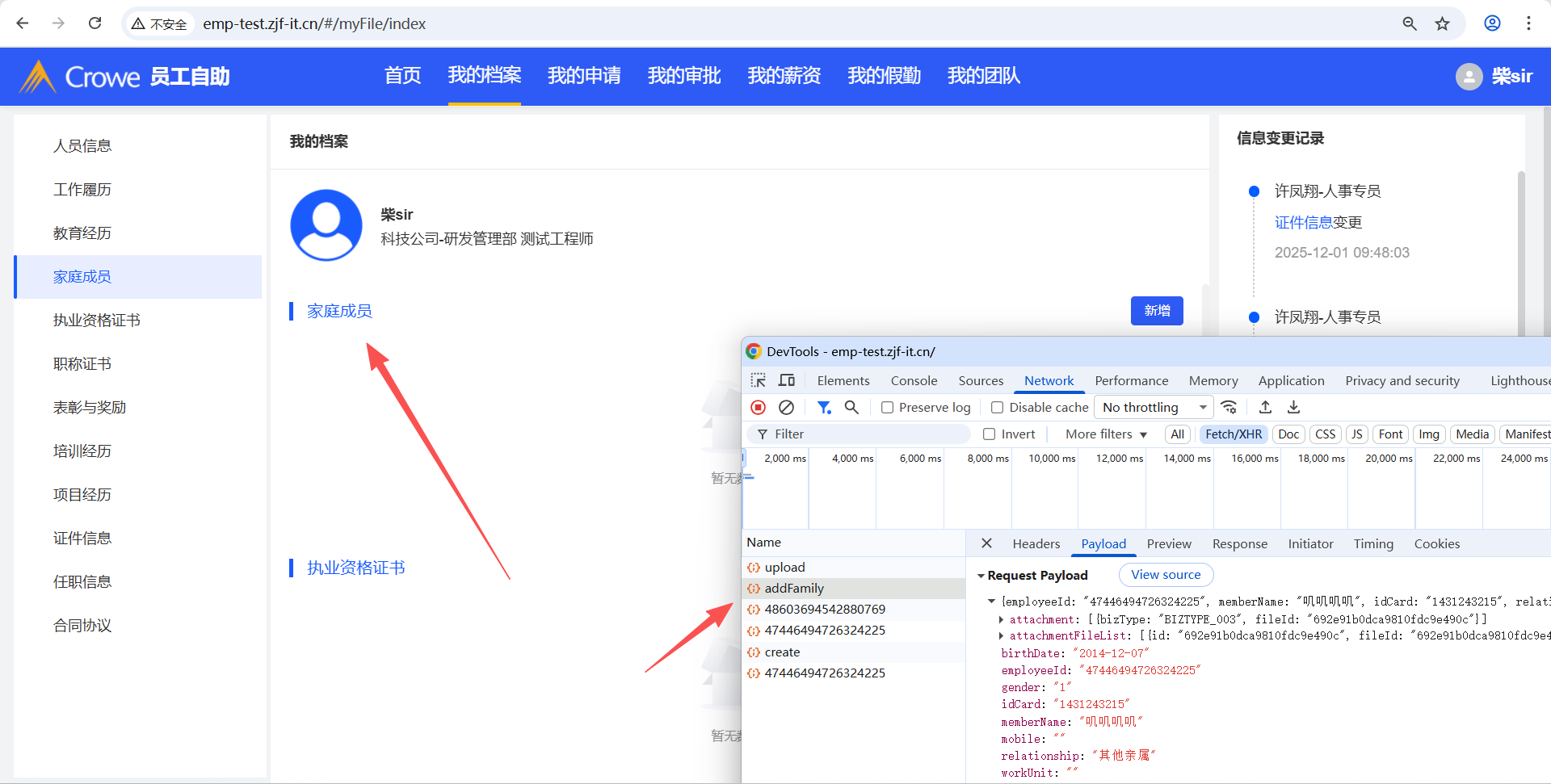This screenshot has height=784, width=1551.
Task: Click the View source button
Action: [1165, 575]
